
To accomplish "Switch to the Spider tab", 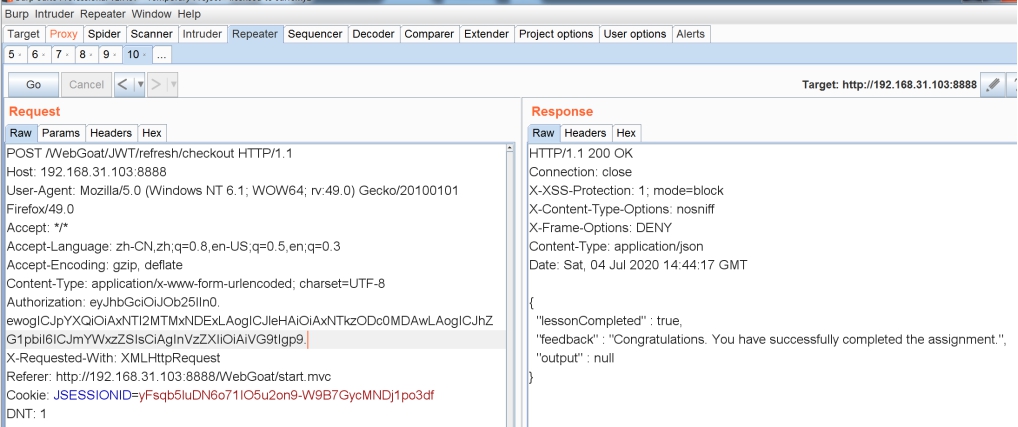I will click(104, 34).
